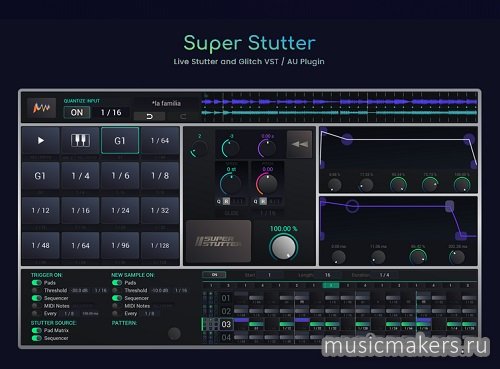Enable New Sample On MIDI Notes switch

click(117, 306)
